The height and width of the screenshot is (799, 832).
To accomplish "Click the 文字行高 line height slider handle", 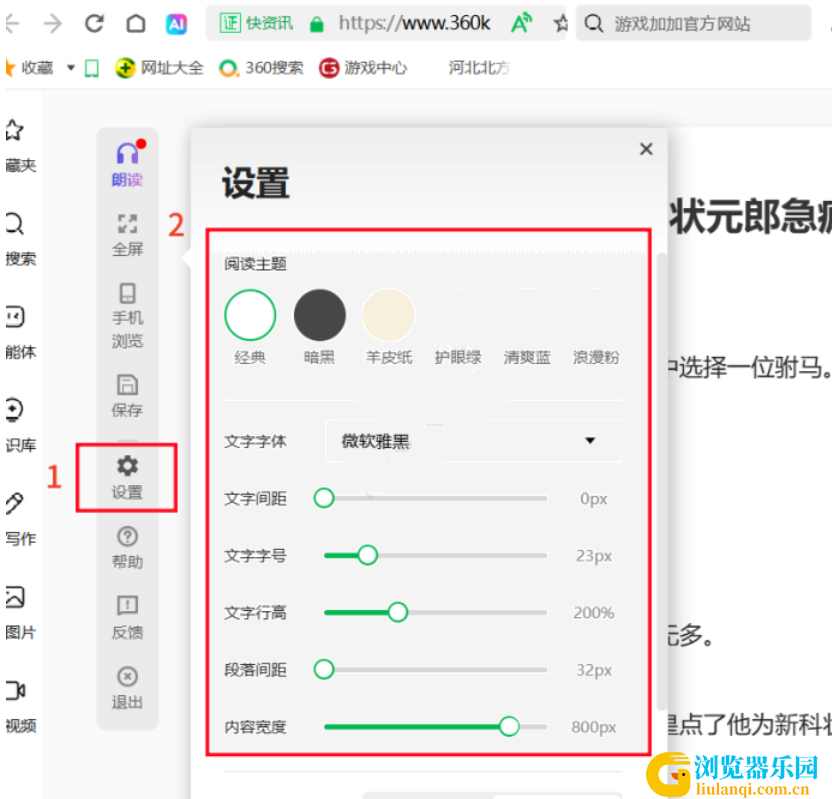I will pyautogui.click(x=397, y=612).
